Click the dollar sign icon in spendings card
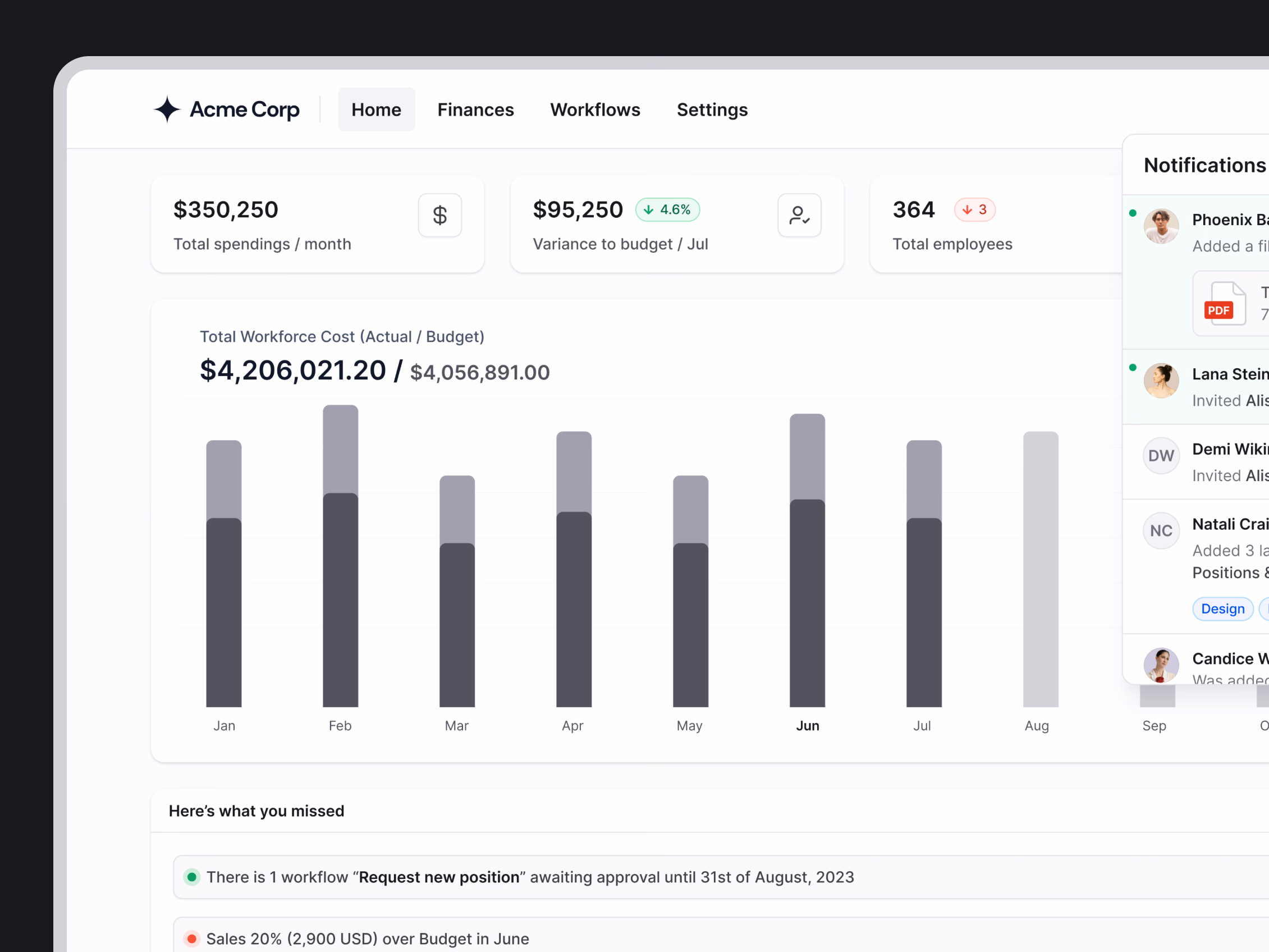1269x952 pixels. click(x=440, y=215)
